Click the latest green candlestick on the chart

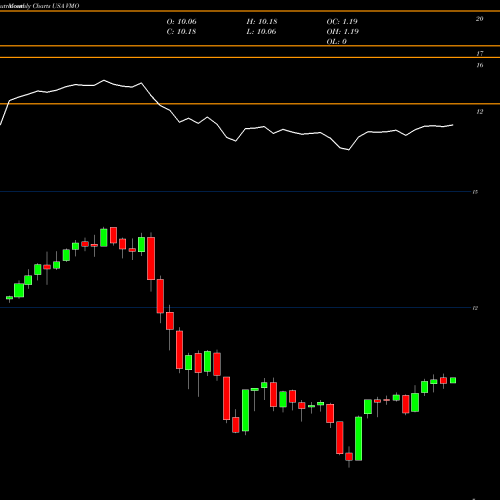click(x=453, y=380)
